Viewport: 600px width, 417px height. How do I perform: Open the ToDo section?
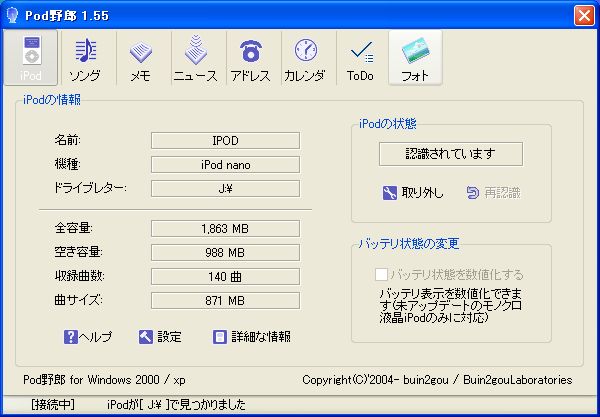pos(360,58)
